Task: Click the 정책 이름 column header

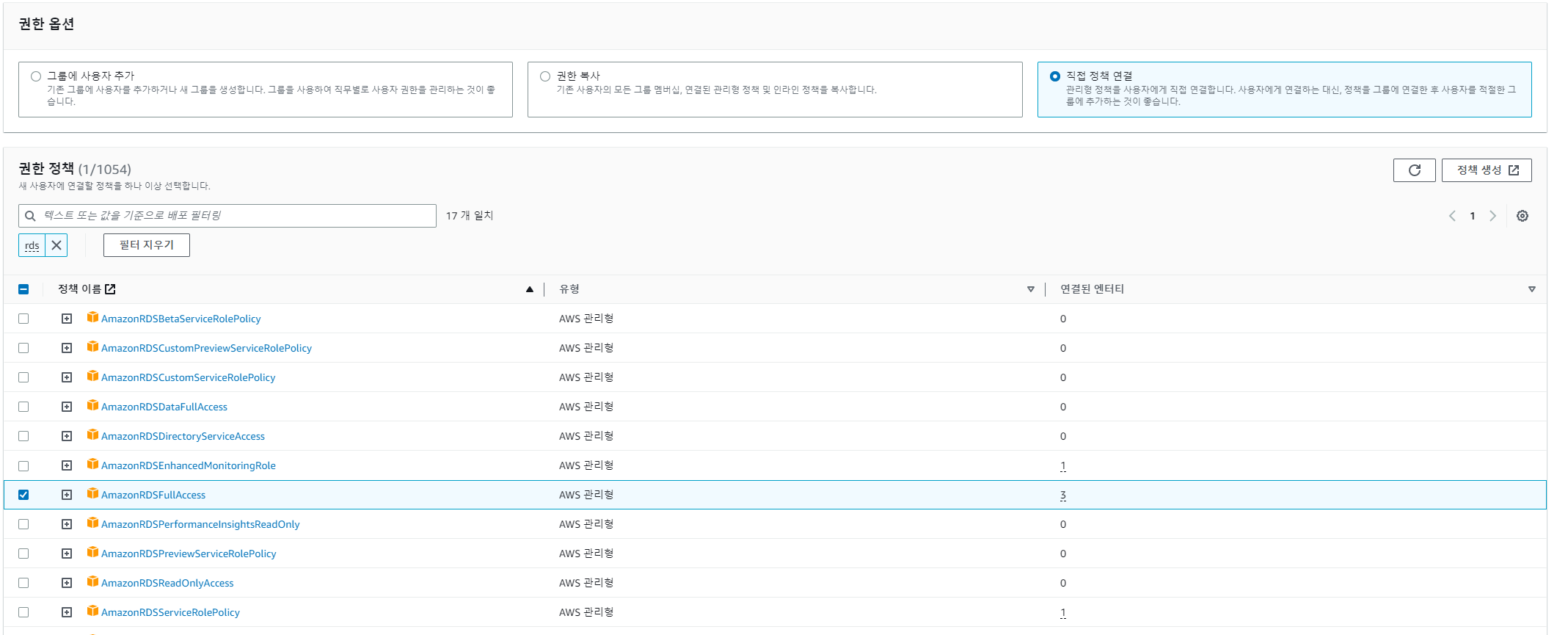Action: tap(79, 289)
